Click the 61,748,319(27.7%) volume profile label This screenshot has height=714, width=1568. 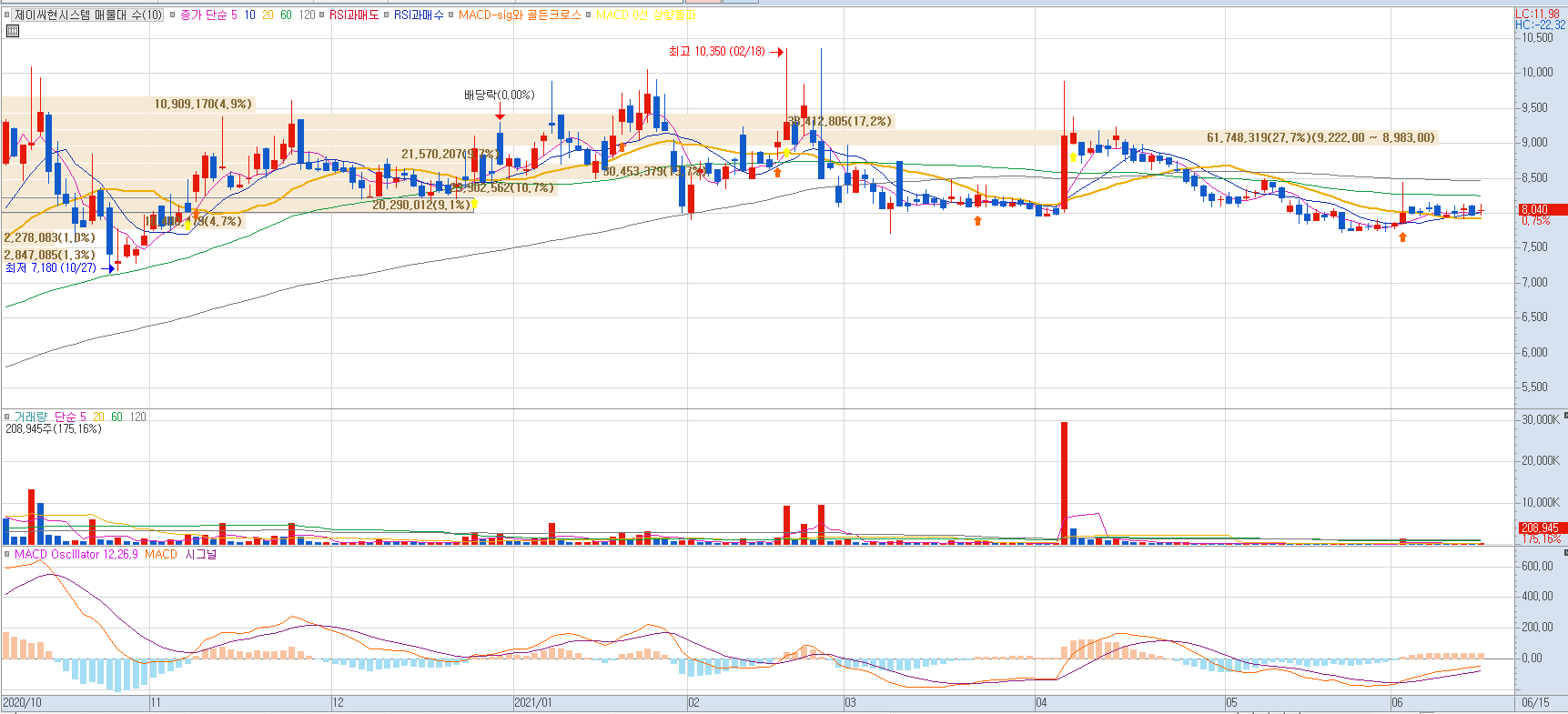(1320, 137)
